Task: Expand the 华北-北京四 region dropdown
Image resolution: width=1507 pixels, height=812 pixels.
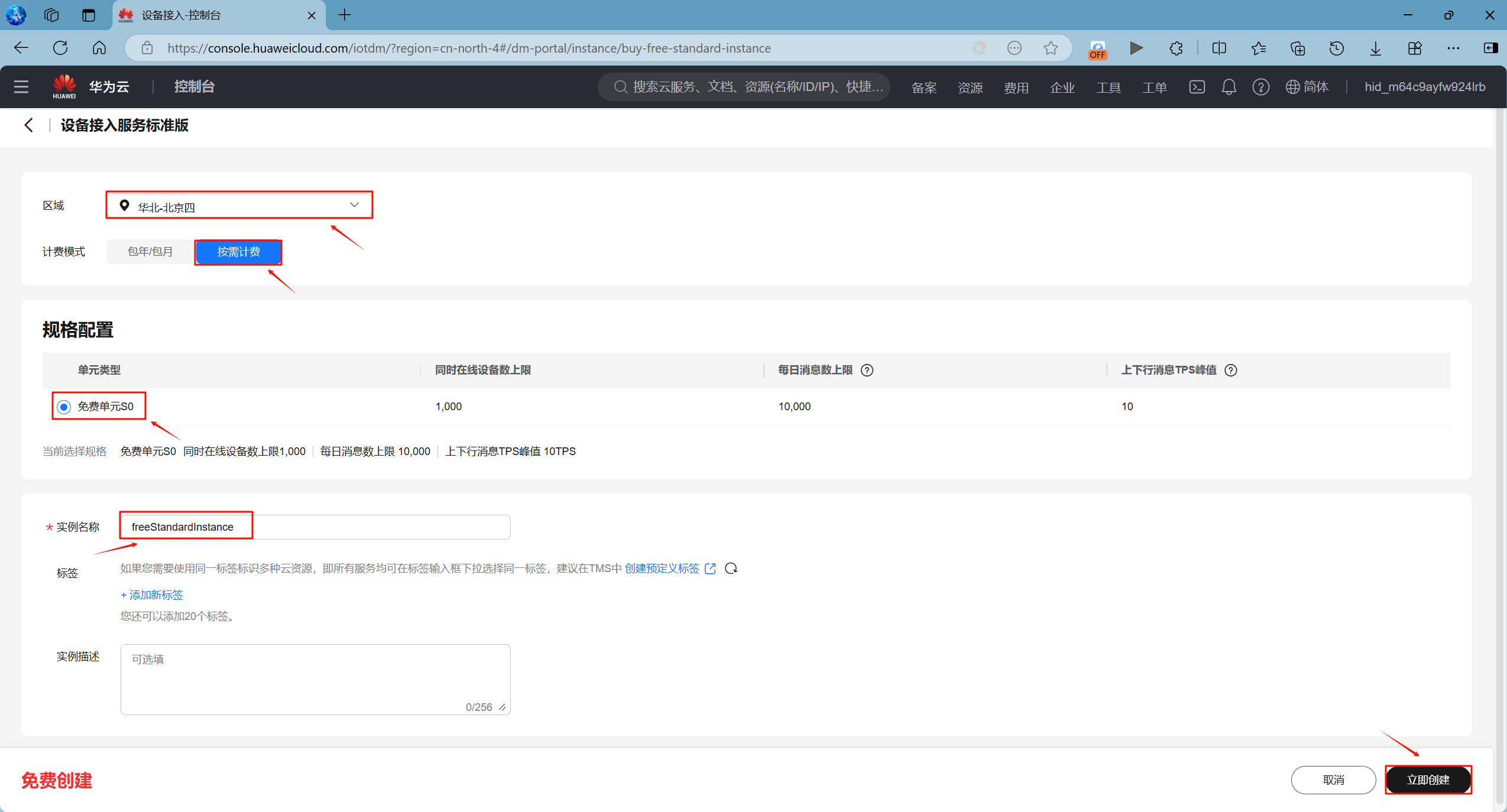Action: [x=239, y=206]
